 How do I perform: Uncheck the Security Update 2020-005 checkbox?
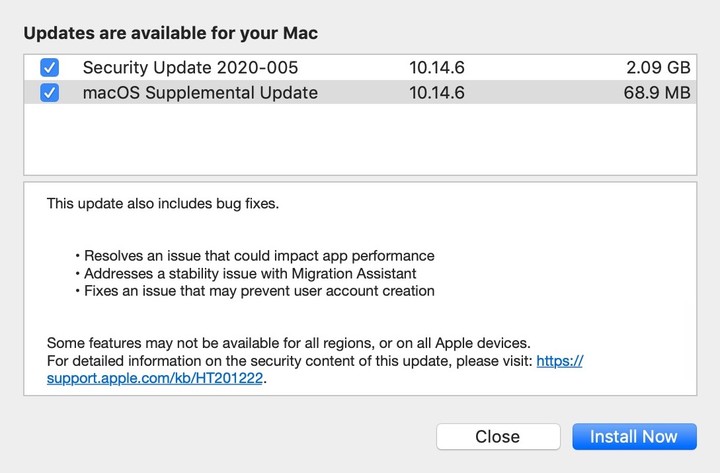point(49,68)
